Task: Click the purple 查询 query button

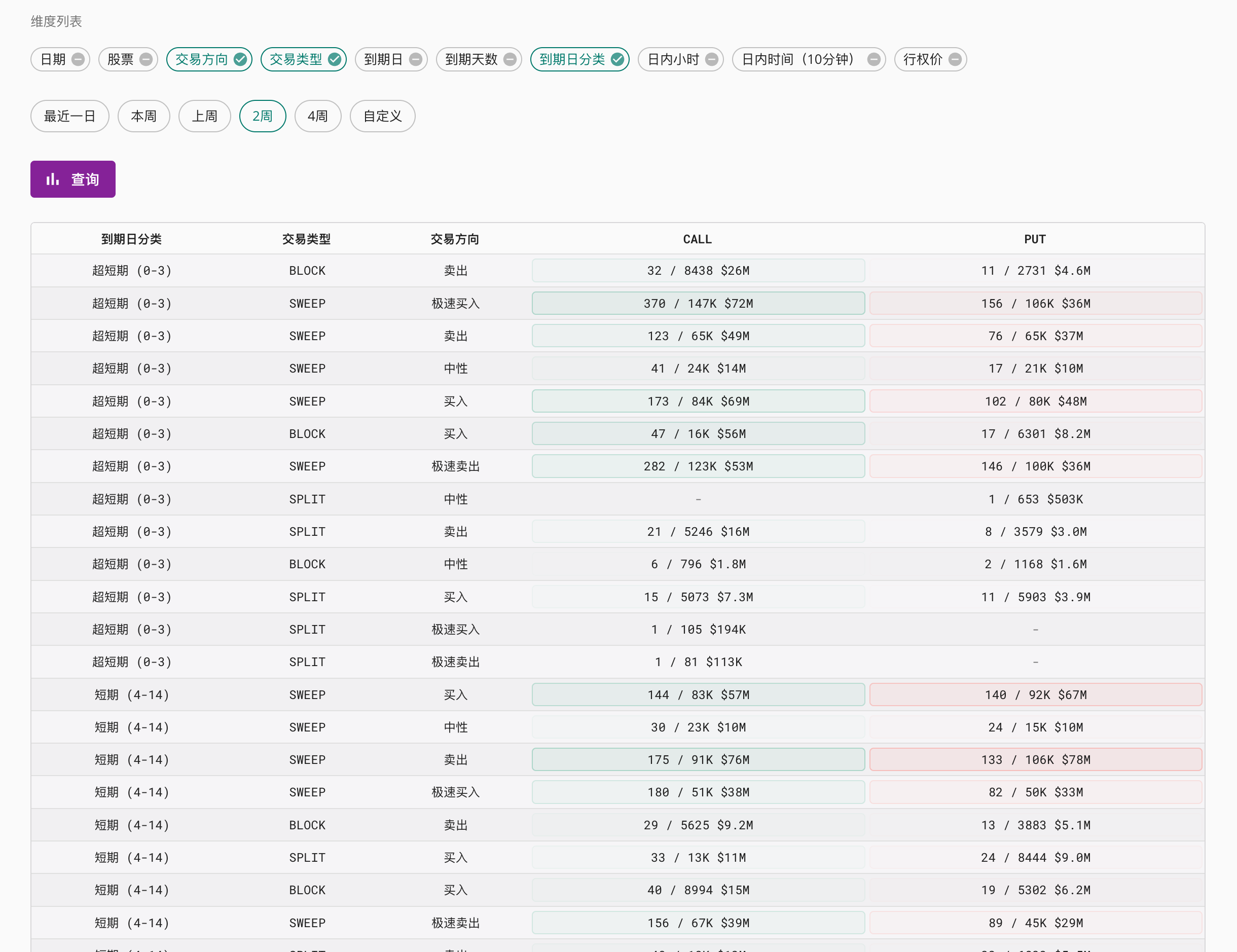Action: 73,179
